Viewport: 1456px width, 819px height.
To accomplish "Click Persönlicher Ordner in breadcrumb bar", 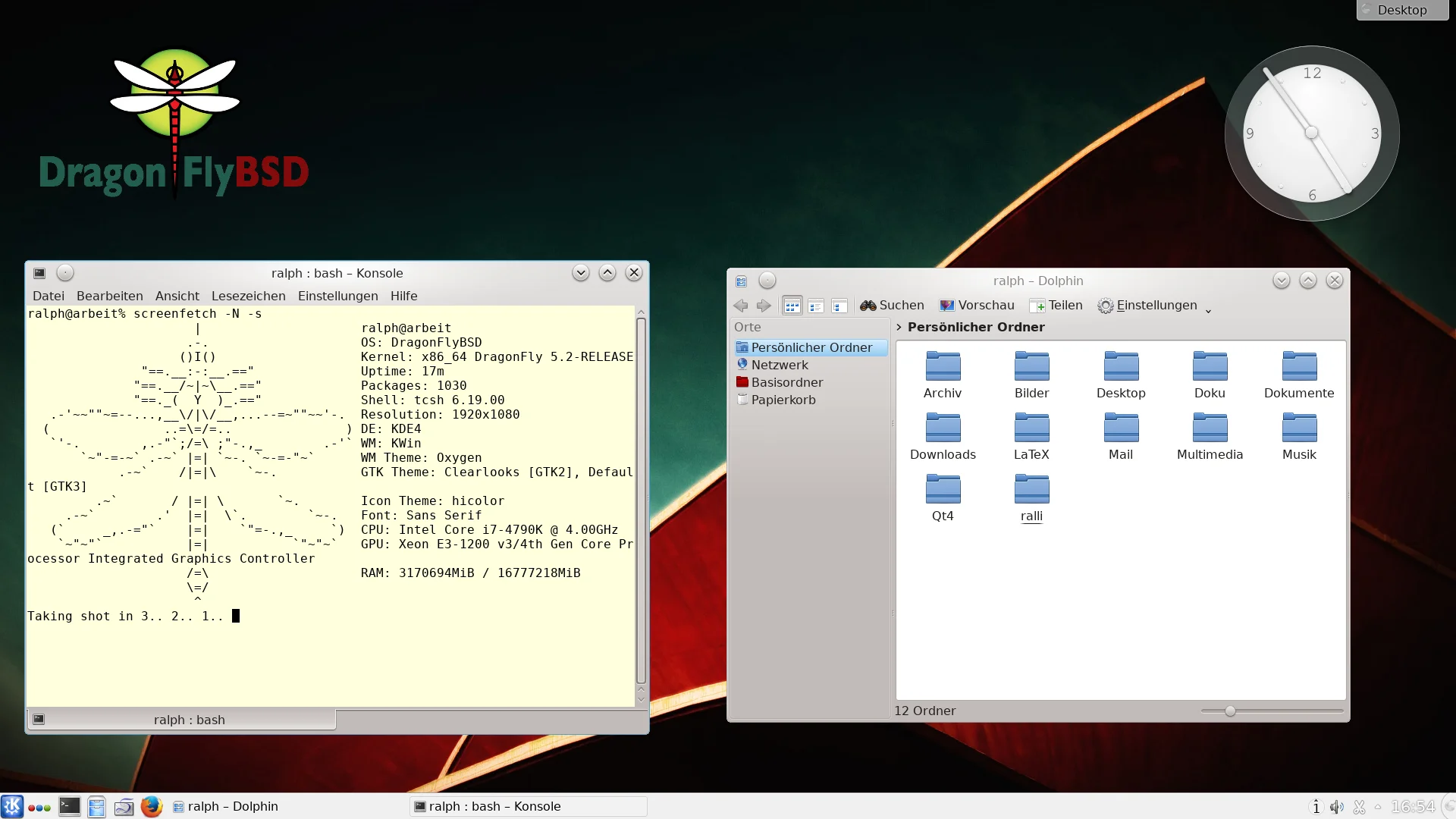I will coord(976,328).
